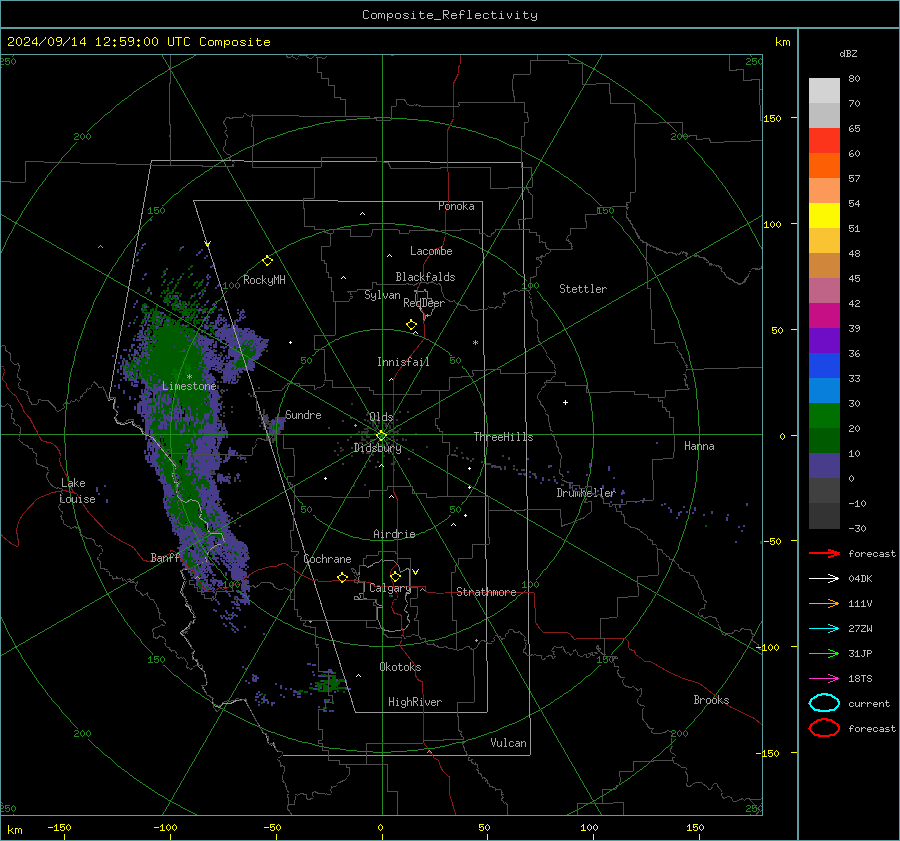Select the dark green 10-20 dBZ swatch
Image resolution: width=900 pixels, height=841 pixels.
[x=824, y=440]
